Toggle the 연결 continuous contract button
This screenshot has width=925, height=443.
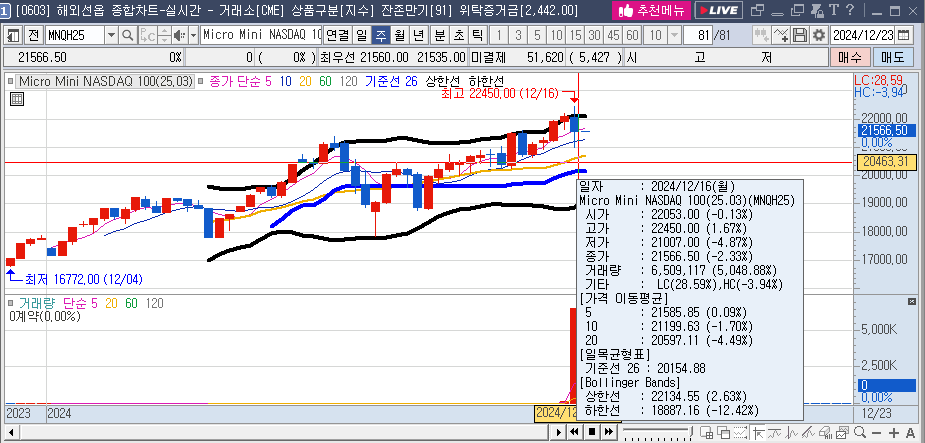(x=338, y=35)
